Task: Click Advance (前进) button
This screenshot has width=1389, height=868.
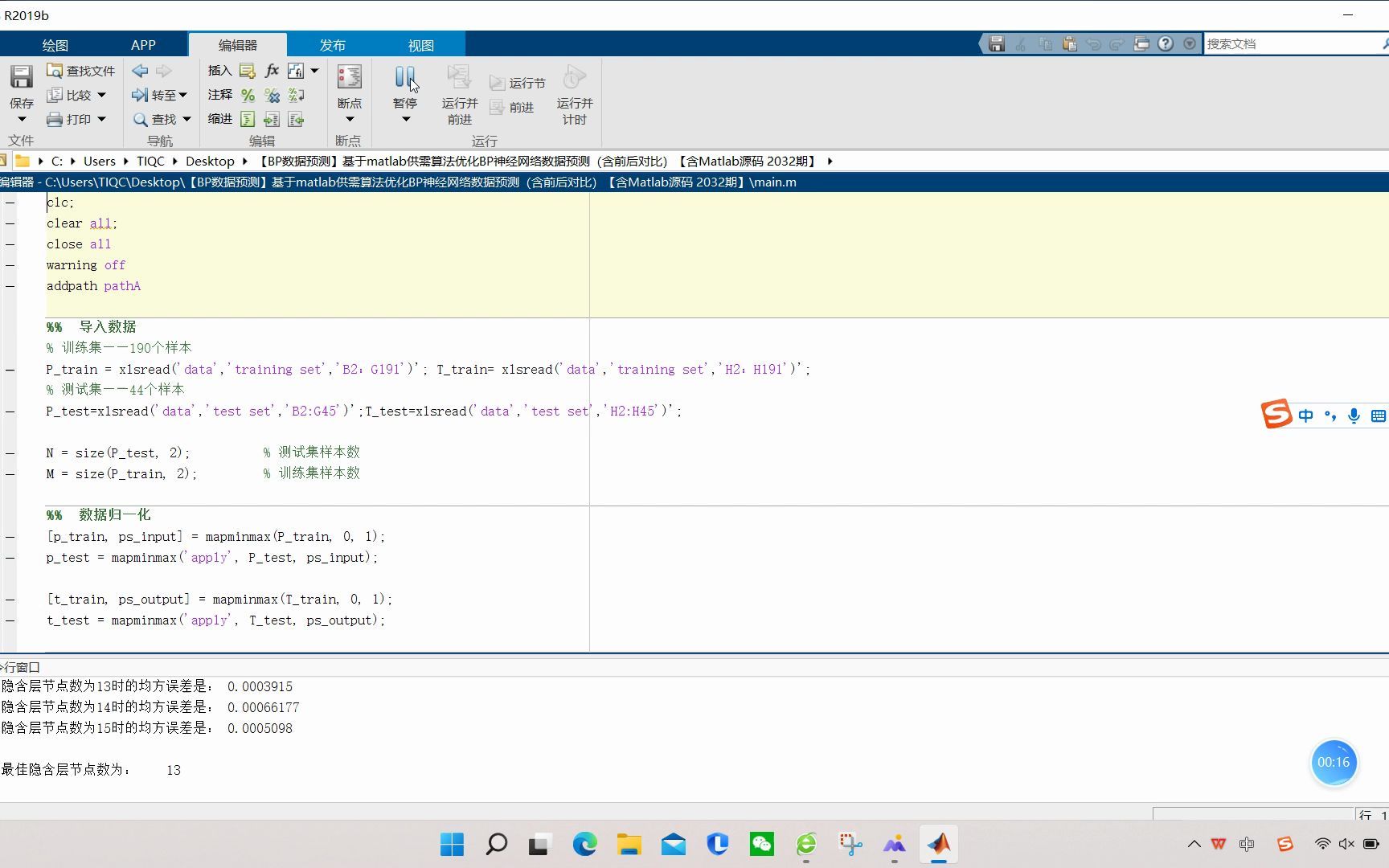Action: coord(512,107)
